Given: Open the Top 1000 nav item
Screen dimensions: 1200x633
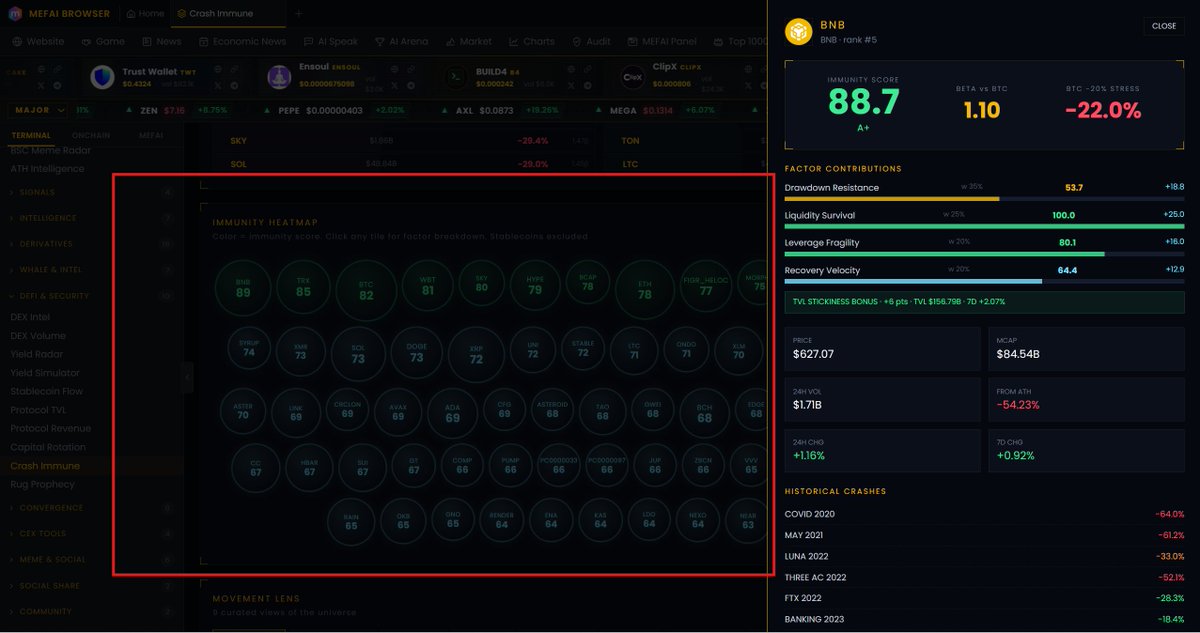Looking at the screenshot, I should click(740, 42).
